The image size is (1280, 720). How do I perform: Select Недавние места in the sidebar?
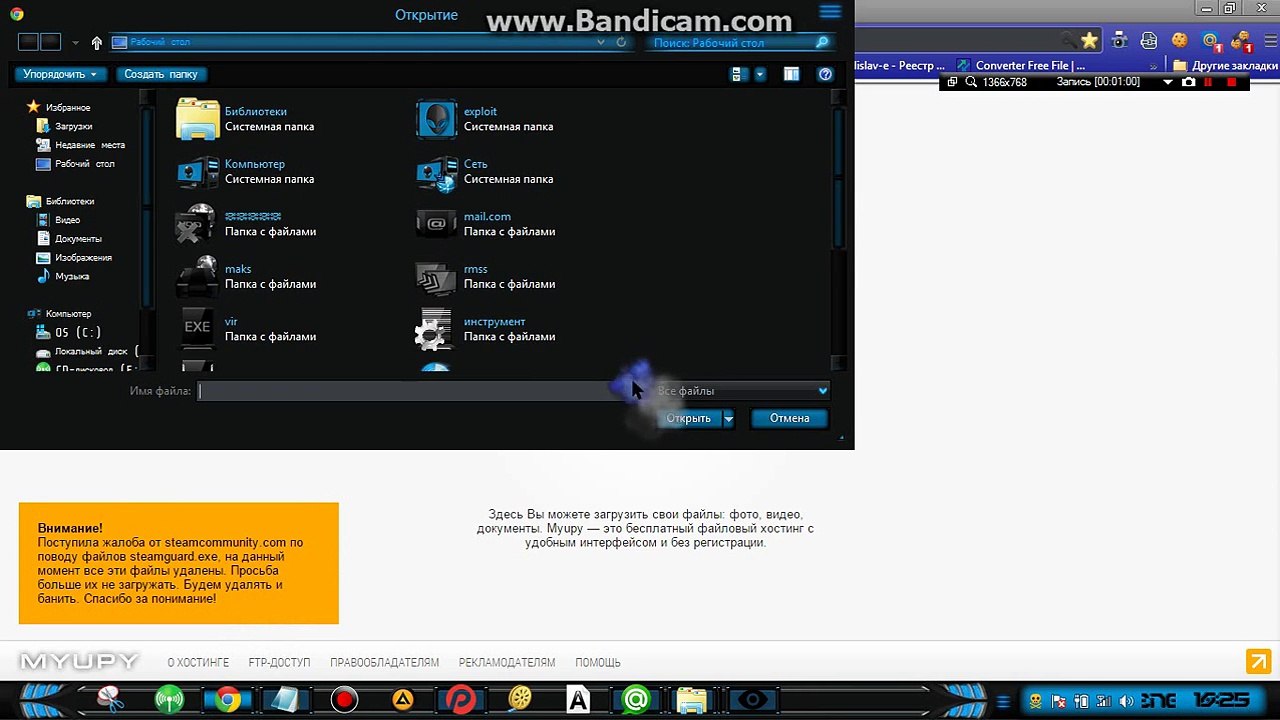[x=80, y=145]
